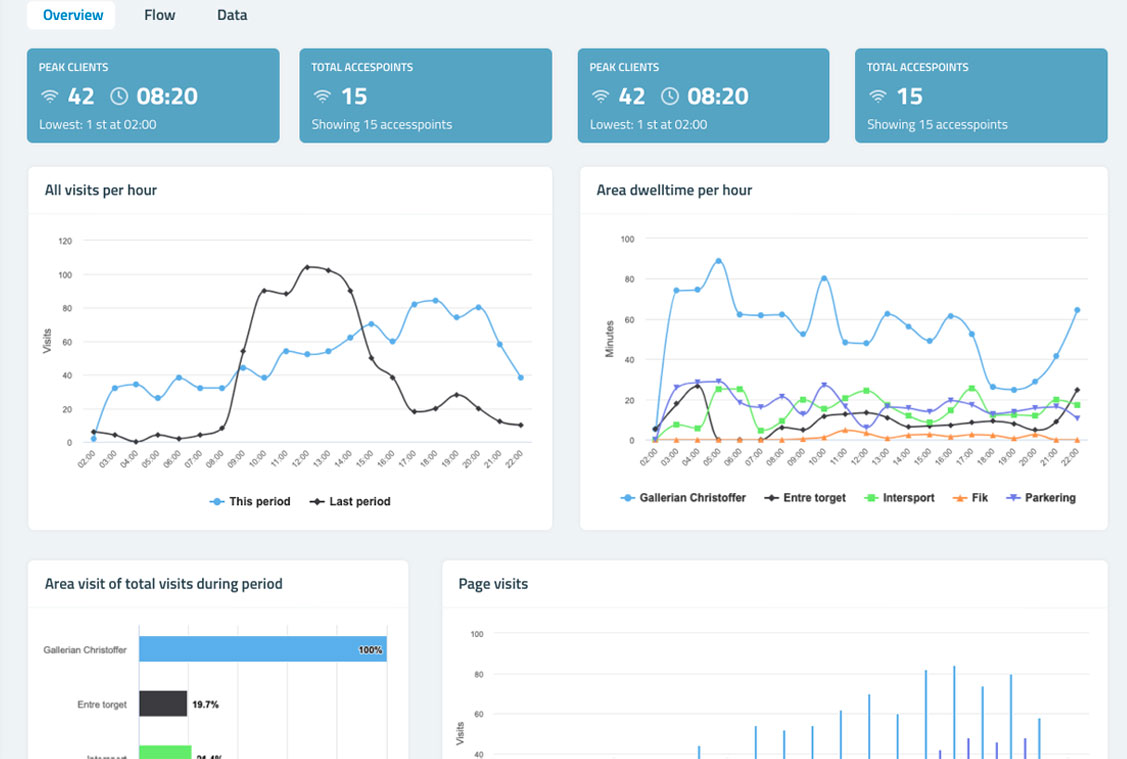Open the Data tab
The width and height of the screenshot is (1127, 759).
(232, 15)
